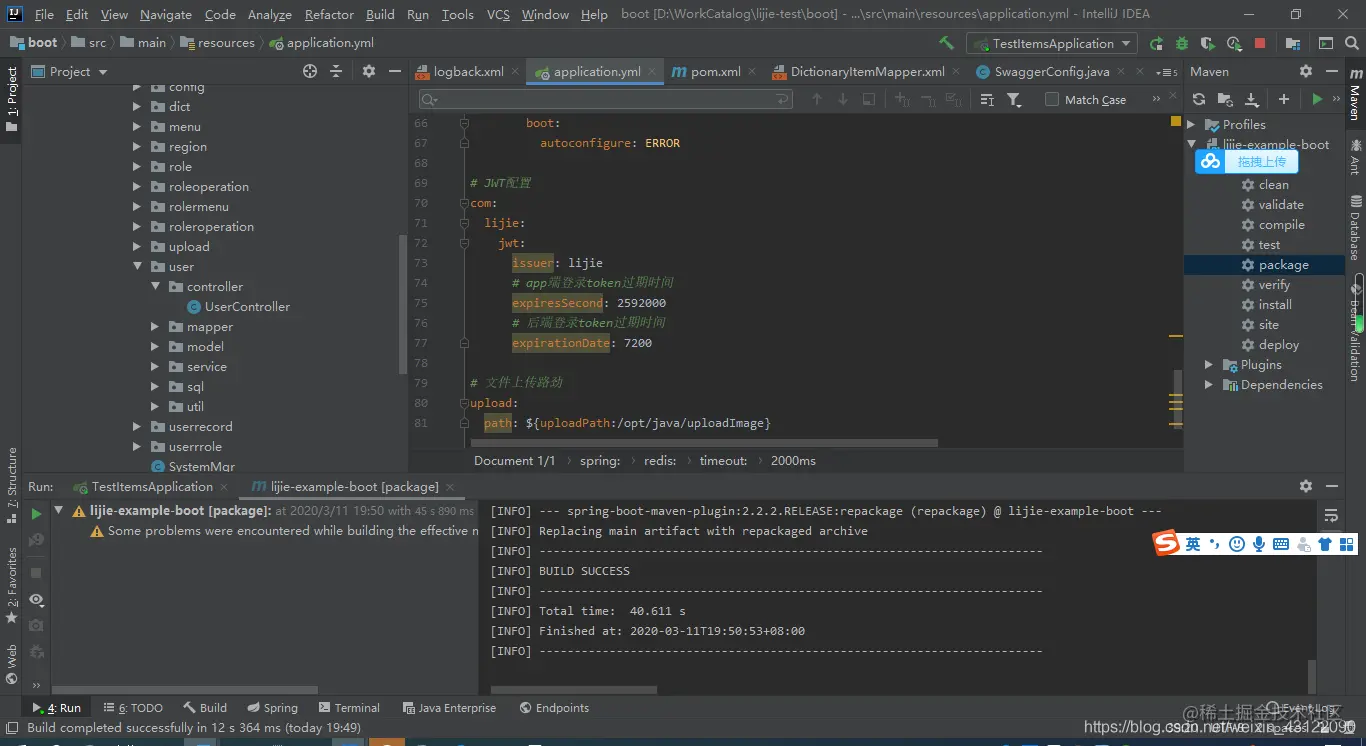The image size is (1366, 746).
Task: Open the Java Enterprise tool window
Action: pyautogui.click(x=449, y=707)
